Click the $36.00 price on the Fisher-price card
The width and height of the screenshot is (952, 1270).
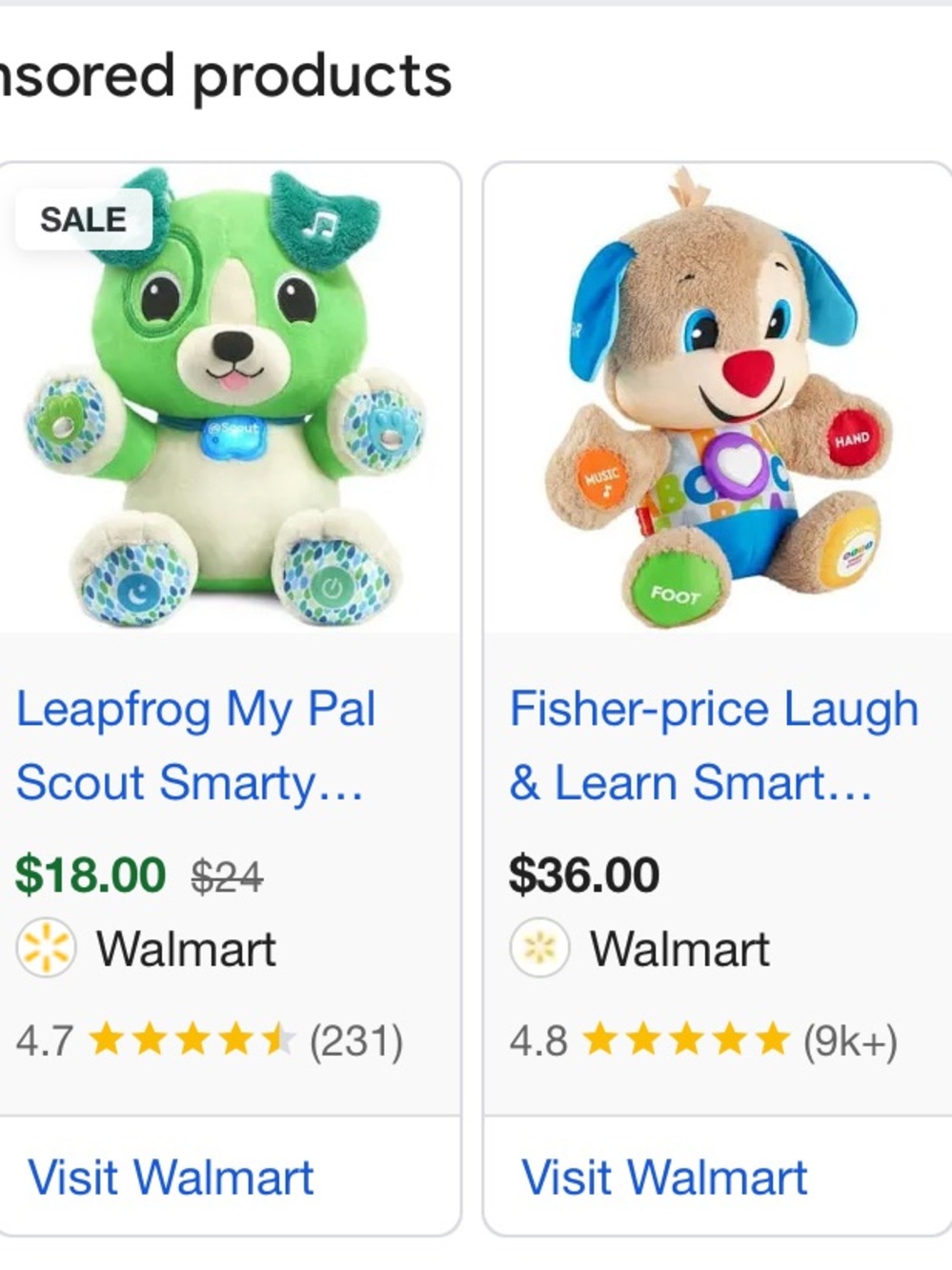coord(583,875)
